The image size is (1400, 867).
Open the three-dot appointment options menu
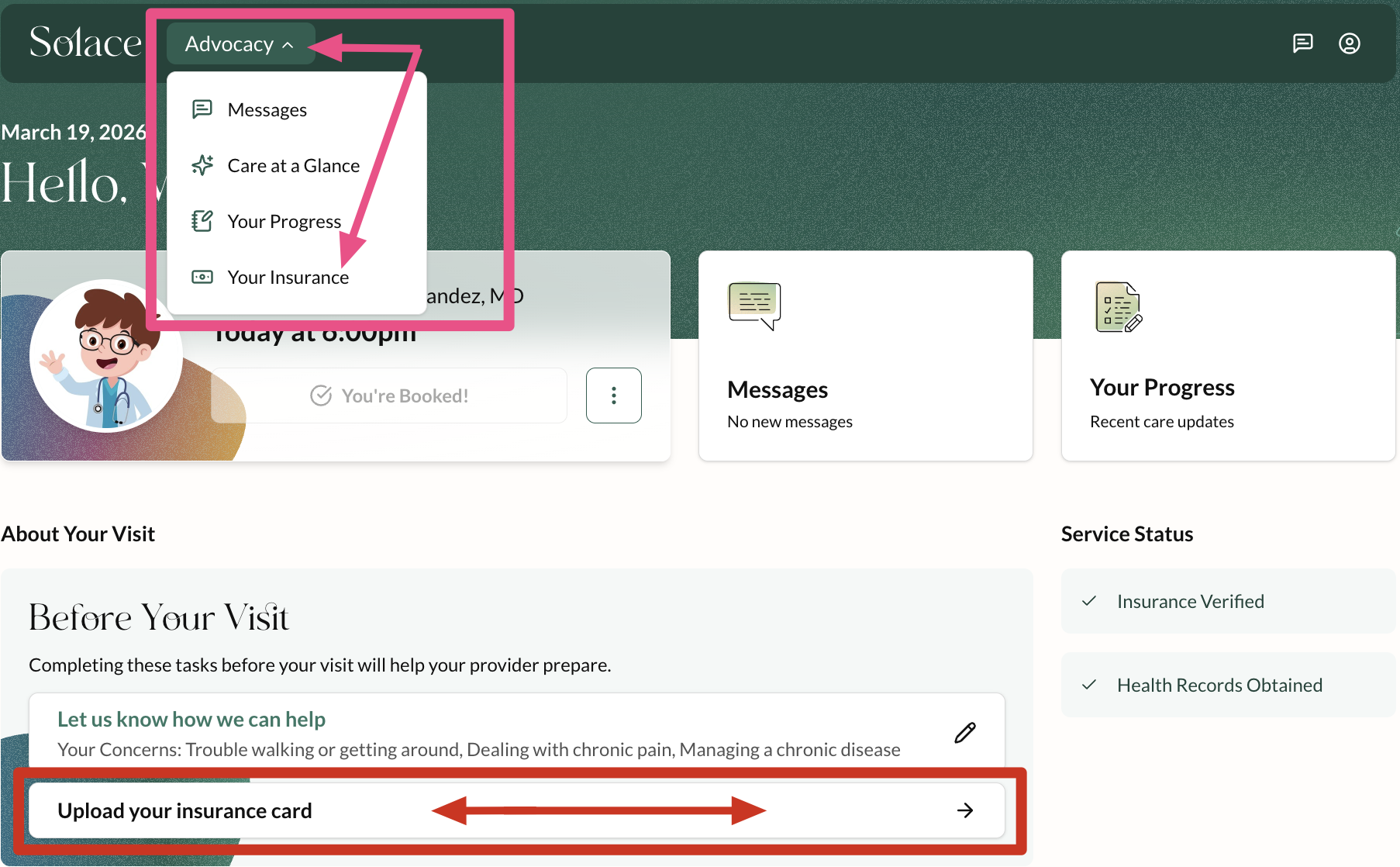point(613,396)
